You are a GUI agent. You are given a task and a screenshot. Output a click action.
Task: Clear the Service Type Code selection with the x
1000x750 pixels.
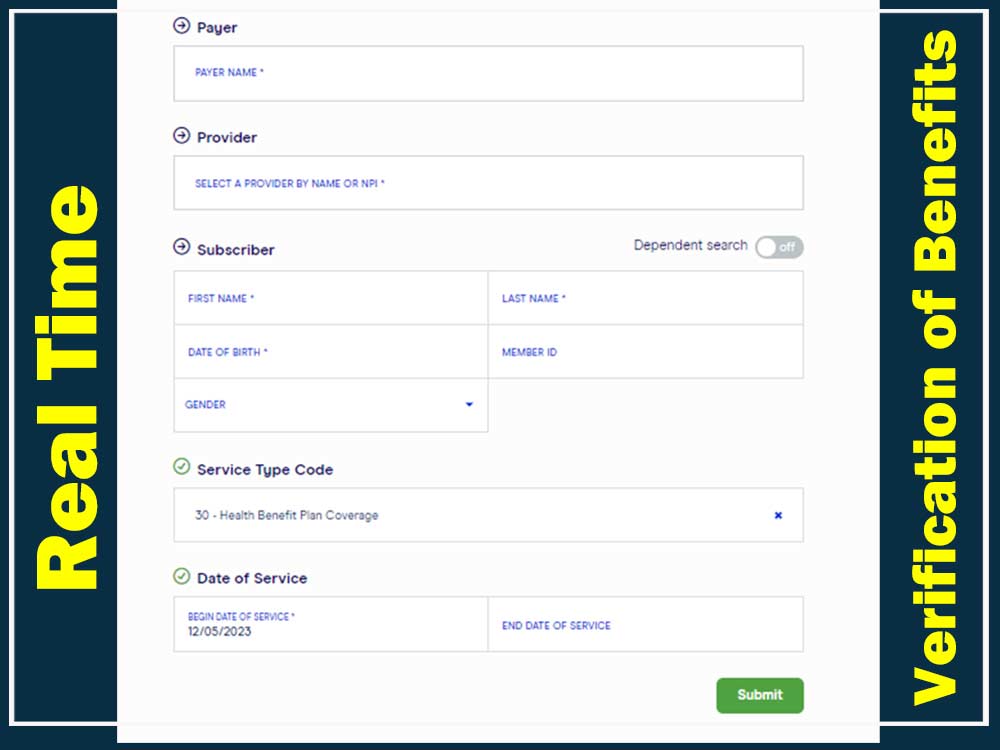click(778, 515)
